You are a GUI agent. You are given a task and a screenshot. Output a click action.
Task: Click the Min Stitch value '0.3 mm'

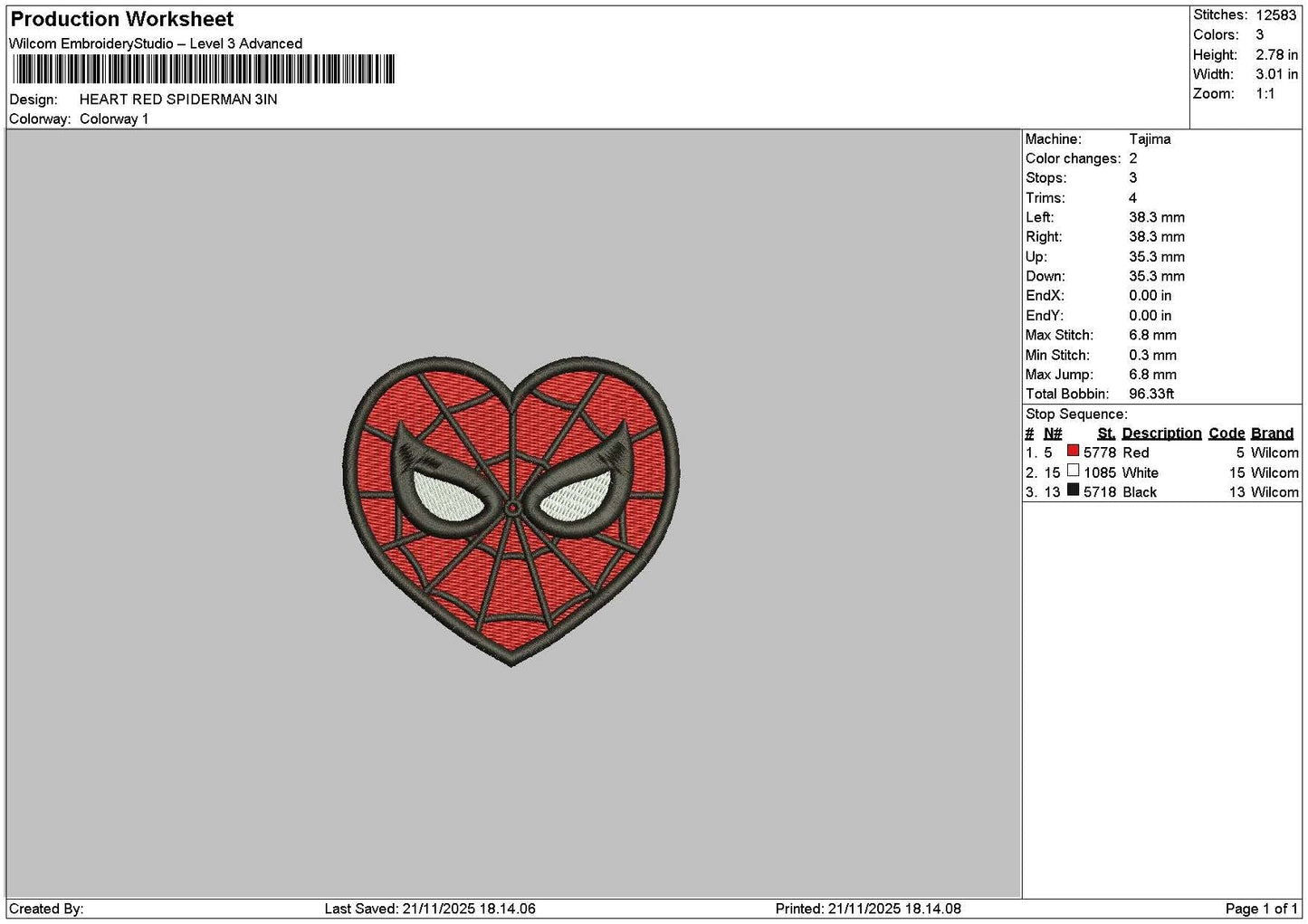(x=1153, y=356)
